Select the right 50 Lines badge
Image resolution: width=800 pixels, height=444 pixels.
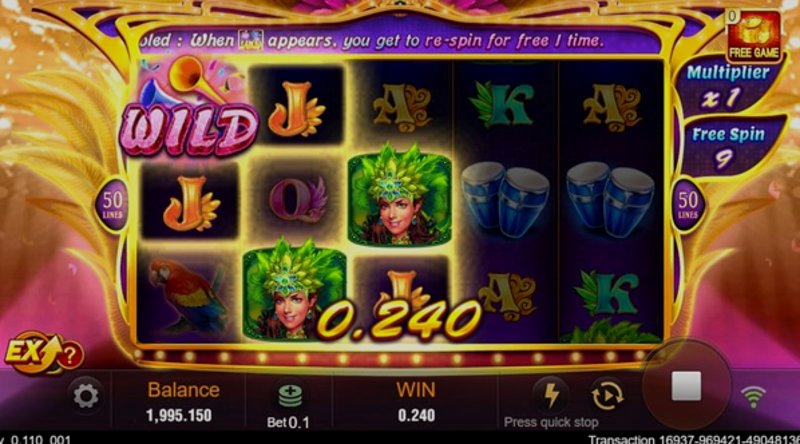tap(688, 205)
